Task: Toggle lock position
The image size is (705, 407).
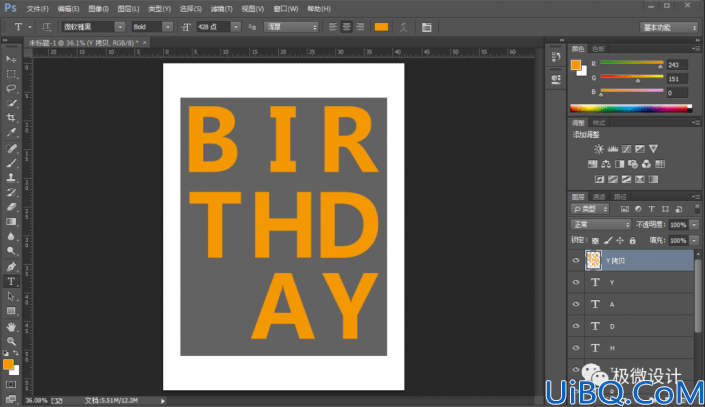Action: point(620,241)
